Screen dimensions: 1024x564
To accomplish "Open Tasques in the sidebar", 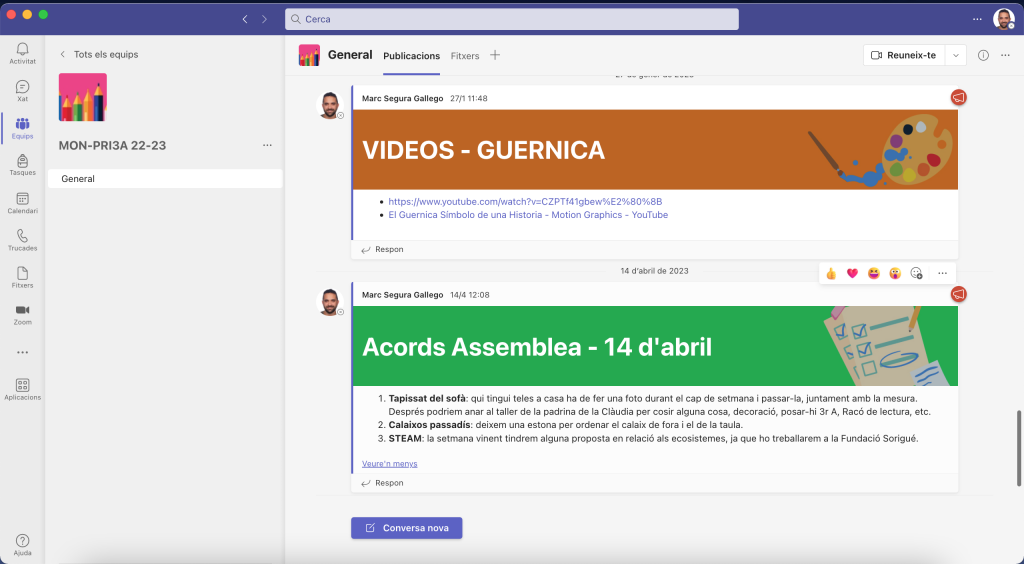I will click(22, 163).
